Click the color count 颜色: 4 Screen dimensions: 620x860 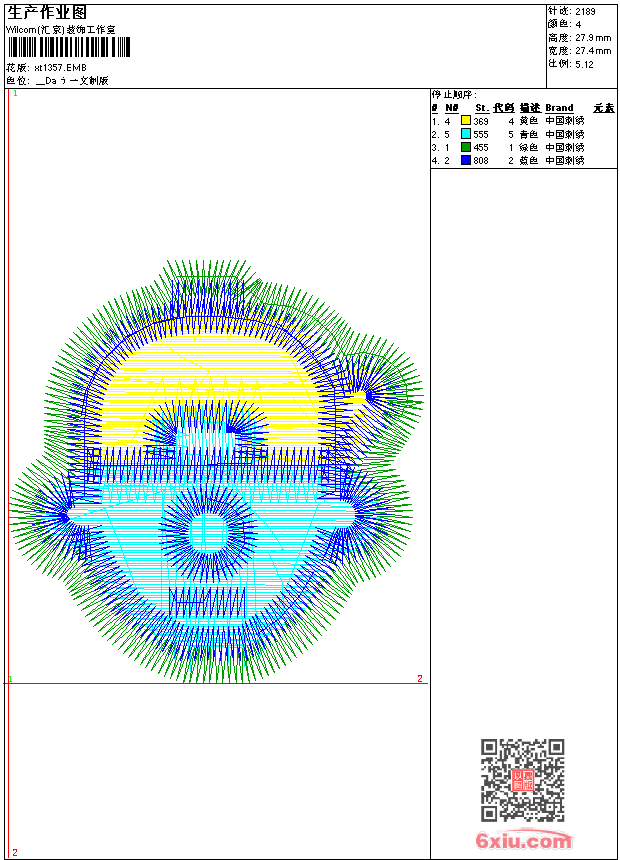565,24
